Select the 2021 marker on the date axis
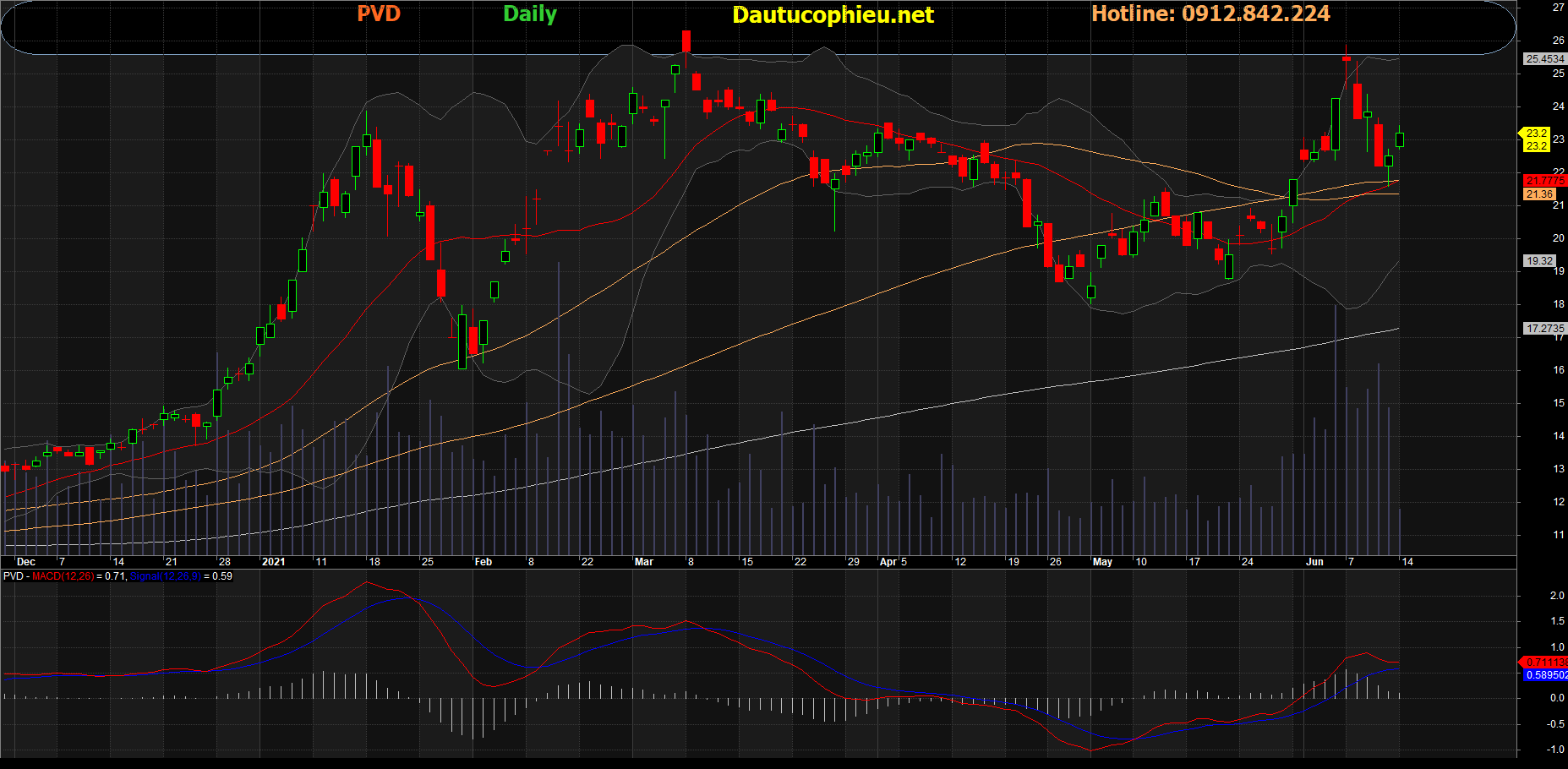This screenshot has width=1568, height=769. coord(273,562)
